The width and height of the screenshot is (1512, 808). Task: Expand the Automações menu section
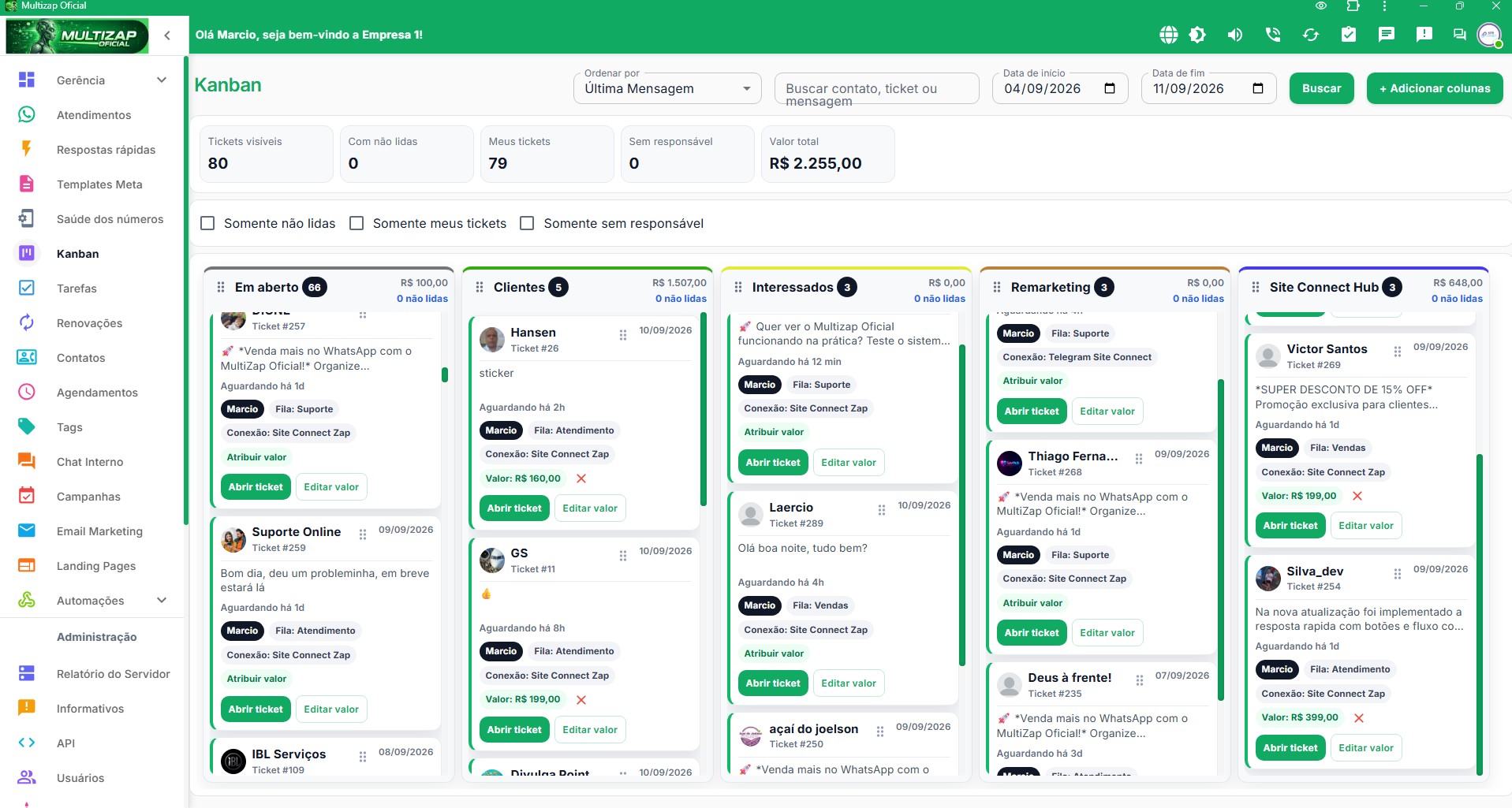tap(162, 600)
